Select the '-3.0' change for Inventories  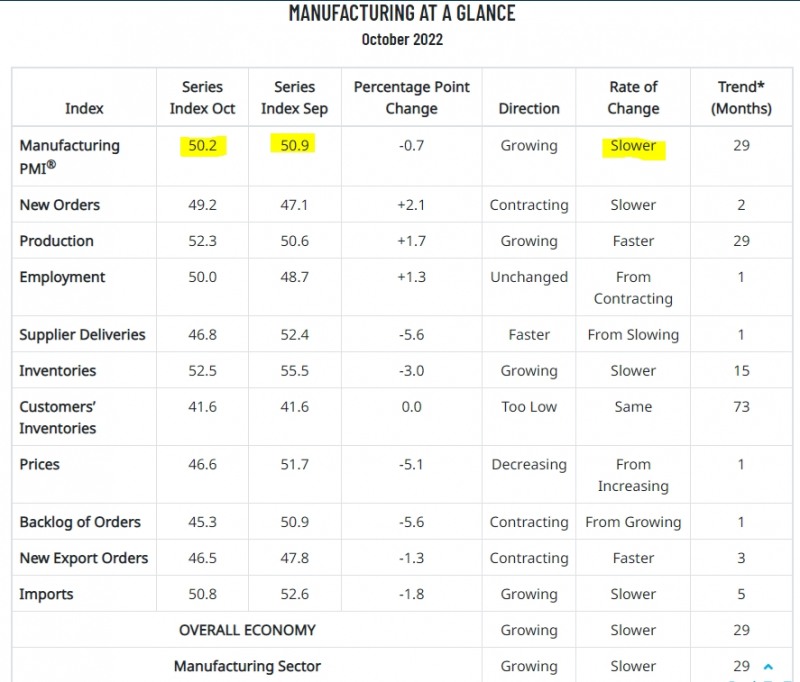click(412, 371)
